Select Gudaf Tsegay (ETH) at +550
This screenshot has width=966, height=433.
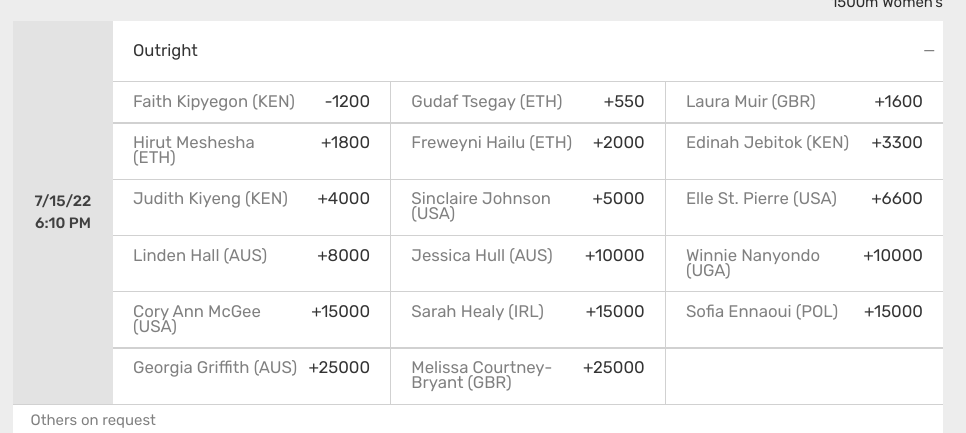(x=528, y=102)
